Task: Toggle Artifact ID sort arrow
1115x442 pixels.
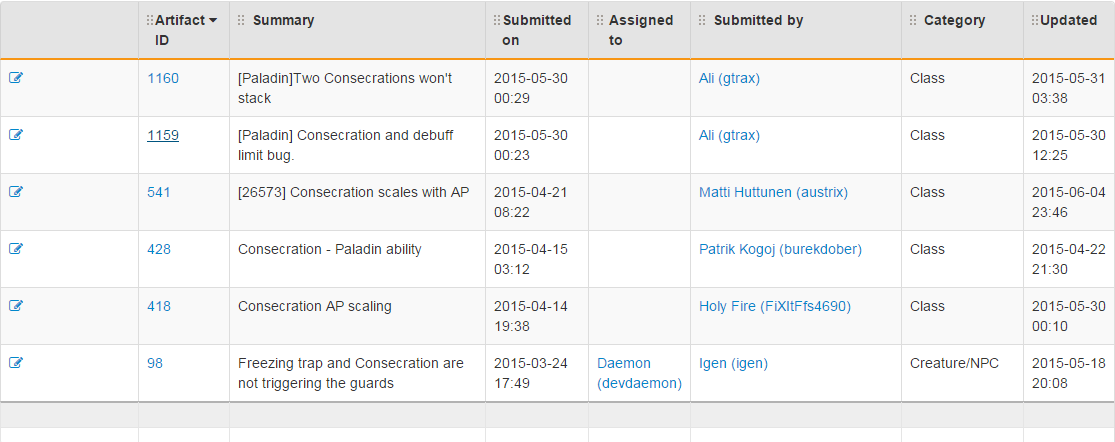Action: point(213,21)
